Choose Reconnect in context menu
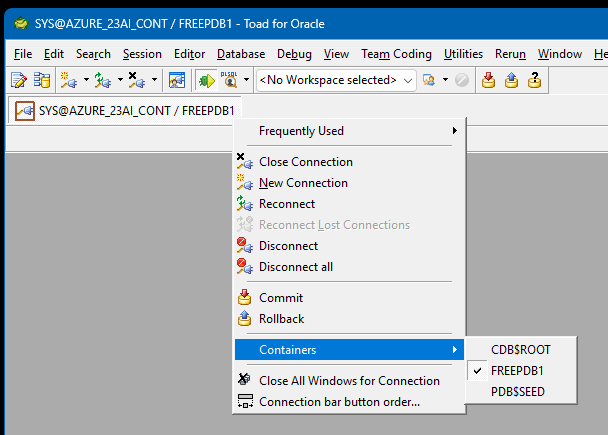This screenshot has height=435, width=608. (349, 204)
